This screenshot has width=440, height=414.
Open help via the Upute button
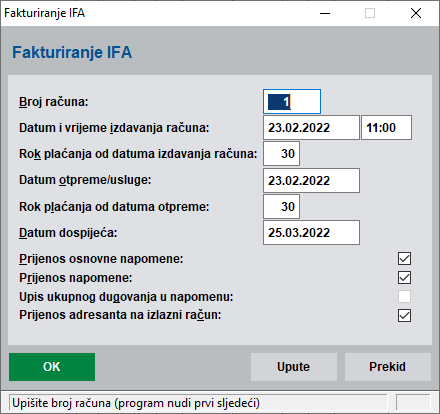point(294,367)
